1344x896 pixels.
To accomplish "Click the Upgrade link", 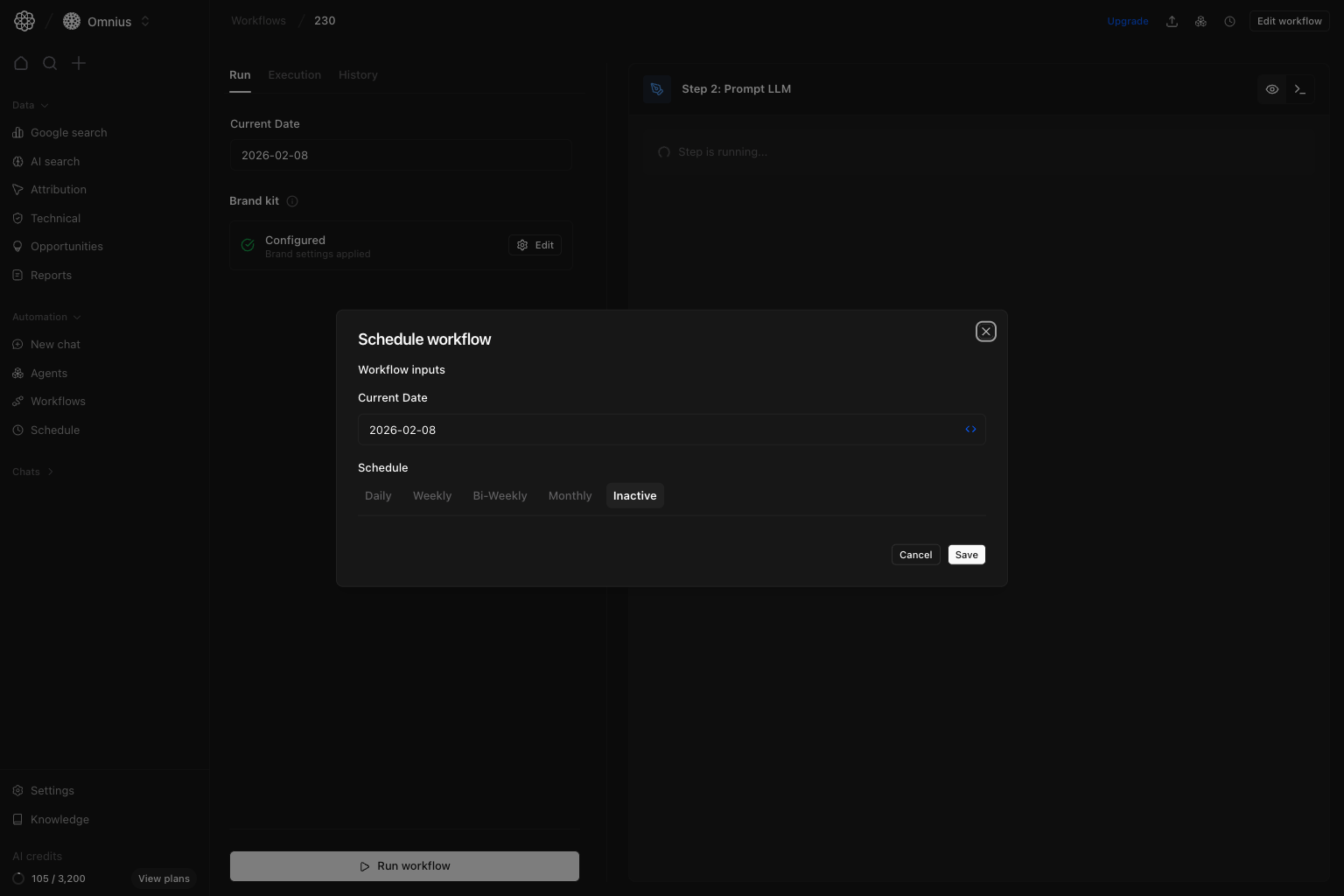I will (x=1128, y=21).
